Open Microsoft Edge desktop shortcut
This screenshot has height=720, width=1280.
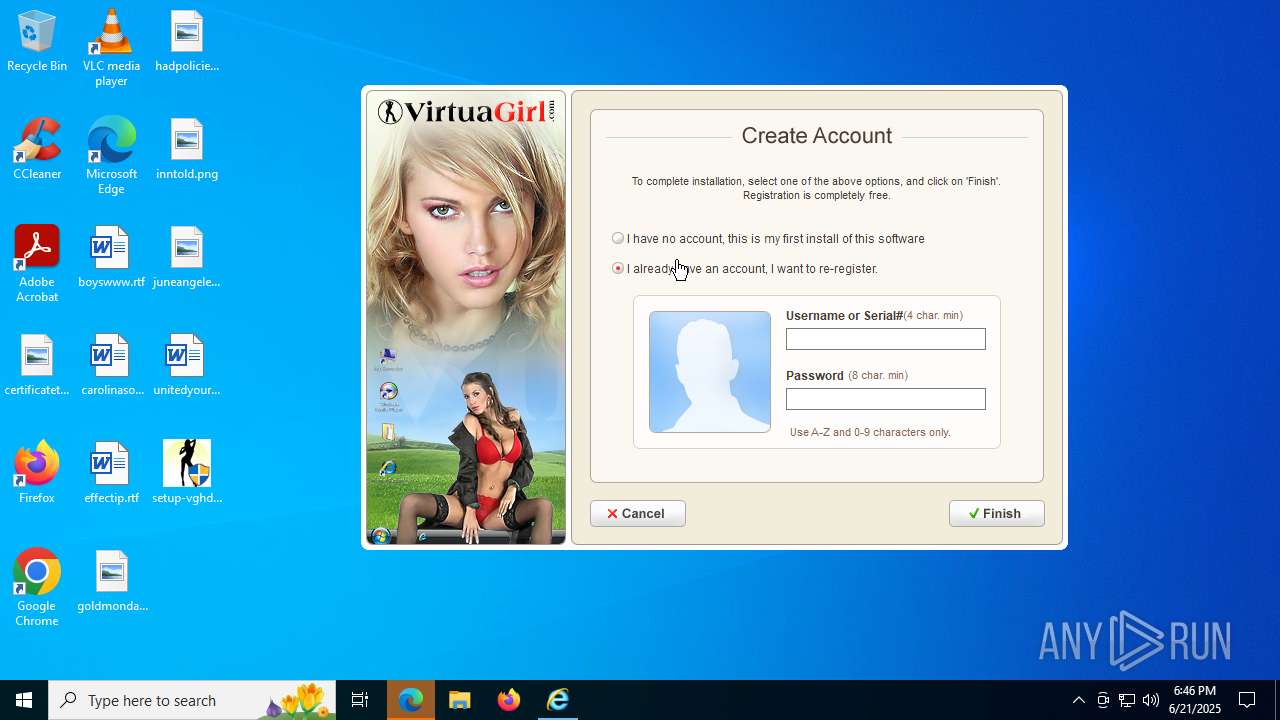111,156
